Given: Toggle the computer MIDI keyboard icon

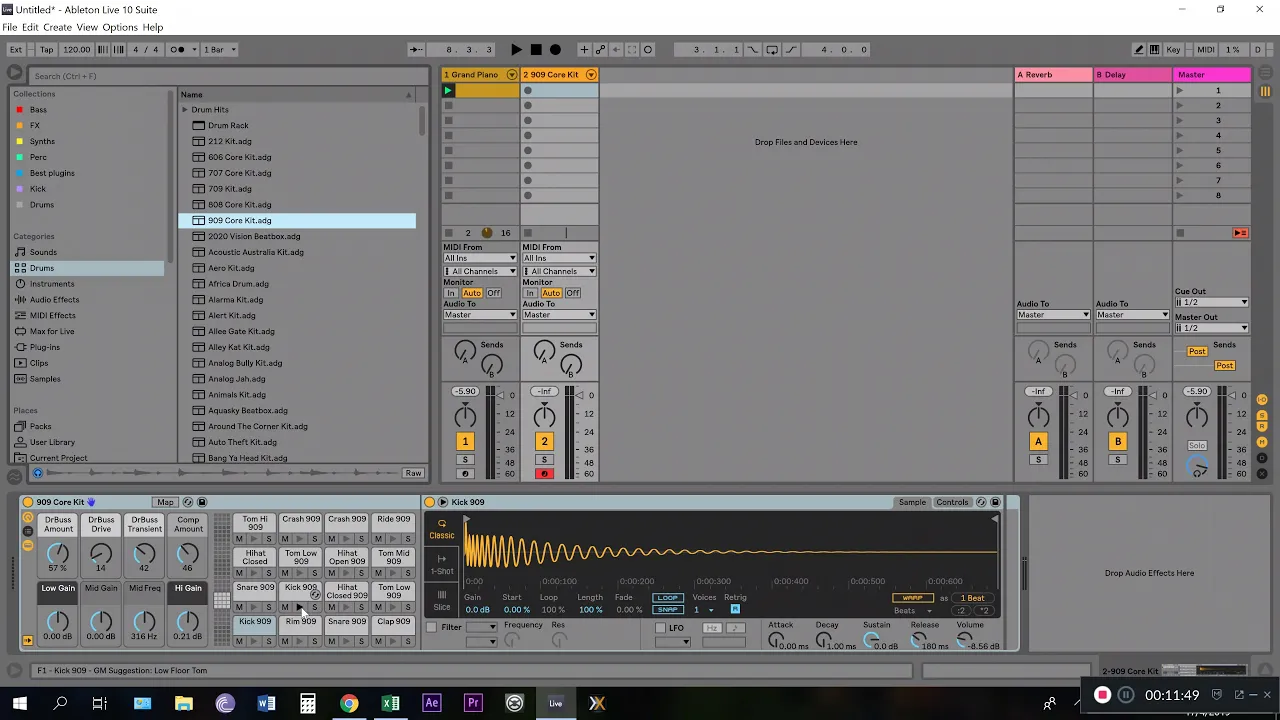Looking at the screenshot, I should point(1154,49).
